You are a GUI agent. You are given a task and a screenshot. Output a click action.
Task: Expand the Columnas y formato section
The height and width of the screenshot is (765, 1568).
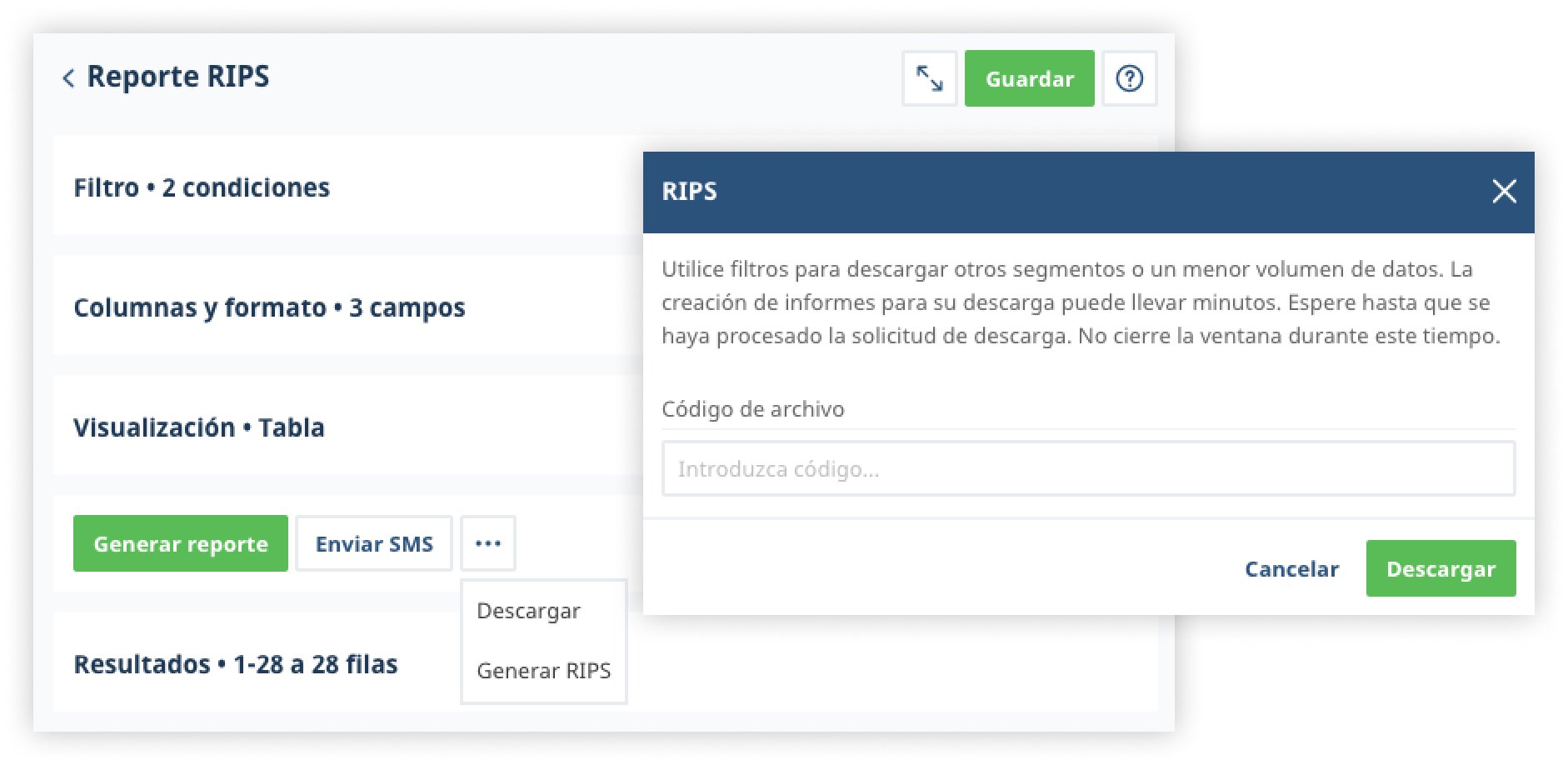tap(268, 307)
